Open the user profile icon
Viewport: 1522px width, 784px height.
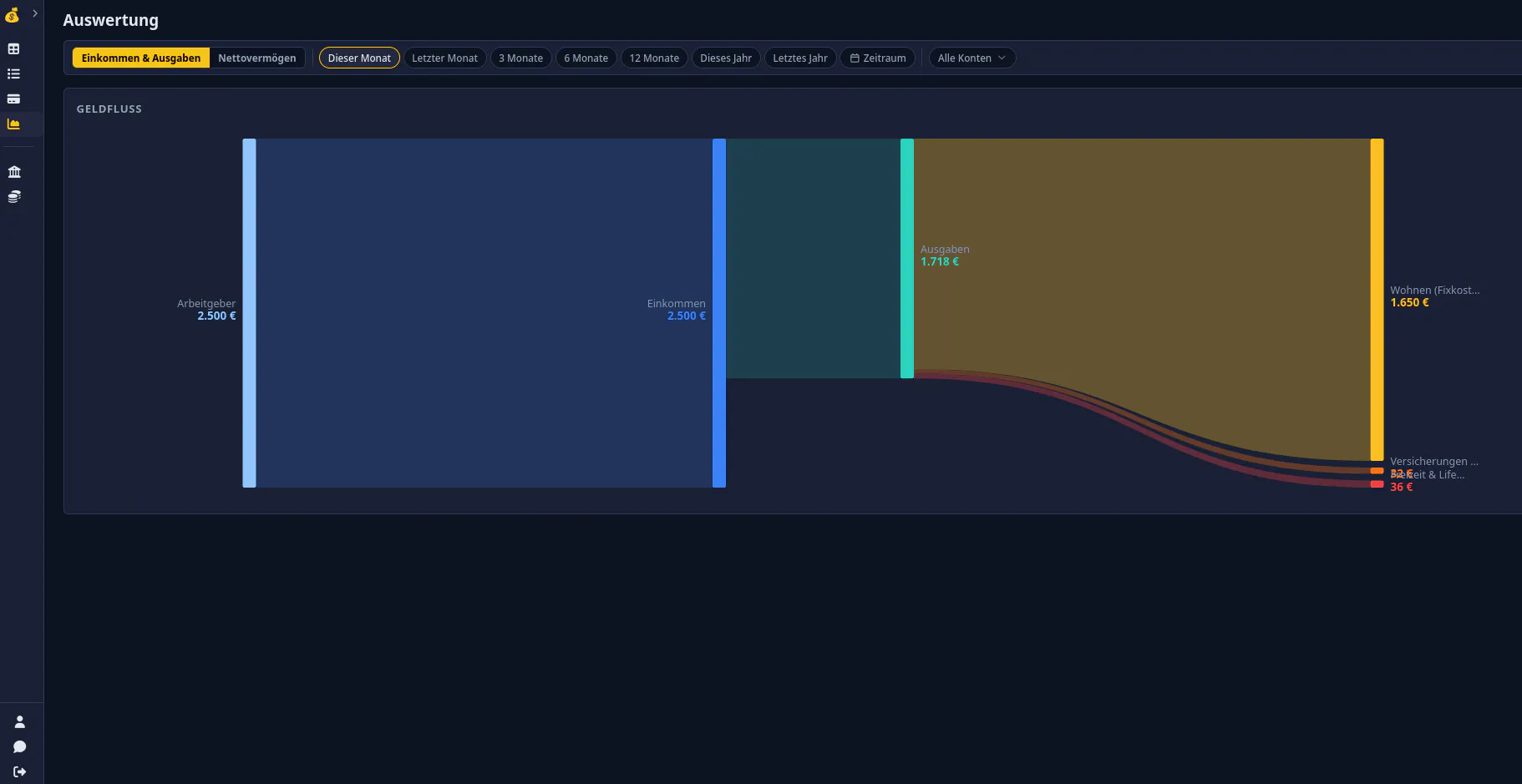(x=20, y=722)
